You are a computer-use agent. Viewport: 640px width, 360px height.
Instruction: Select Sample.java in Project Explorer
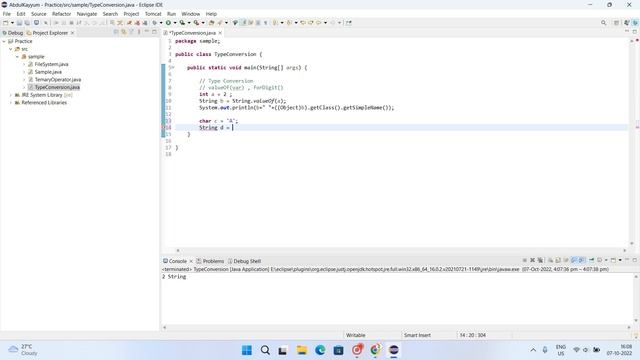[48, 72]
